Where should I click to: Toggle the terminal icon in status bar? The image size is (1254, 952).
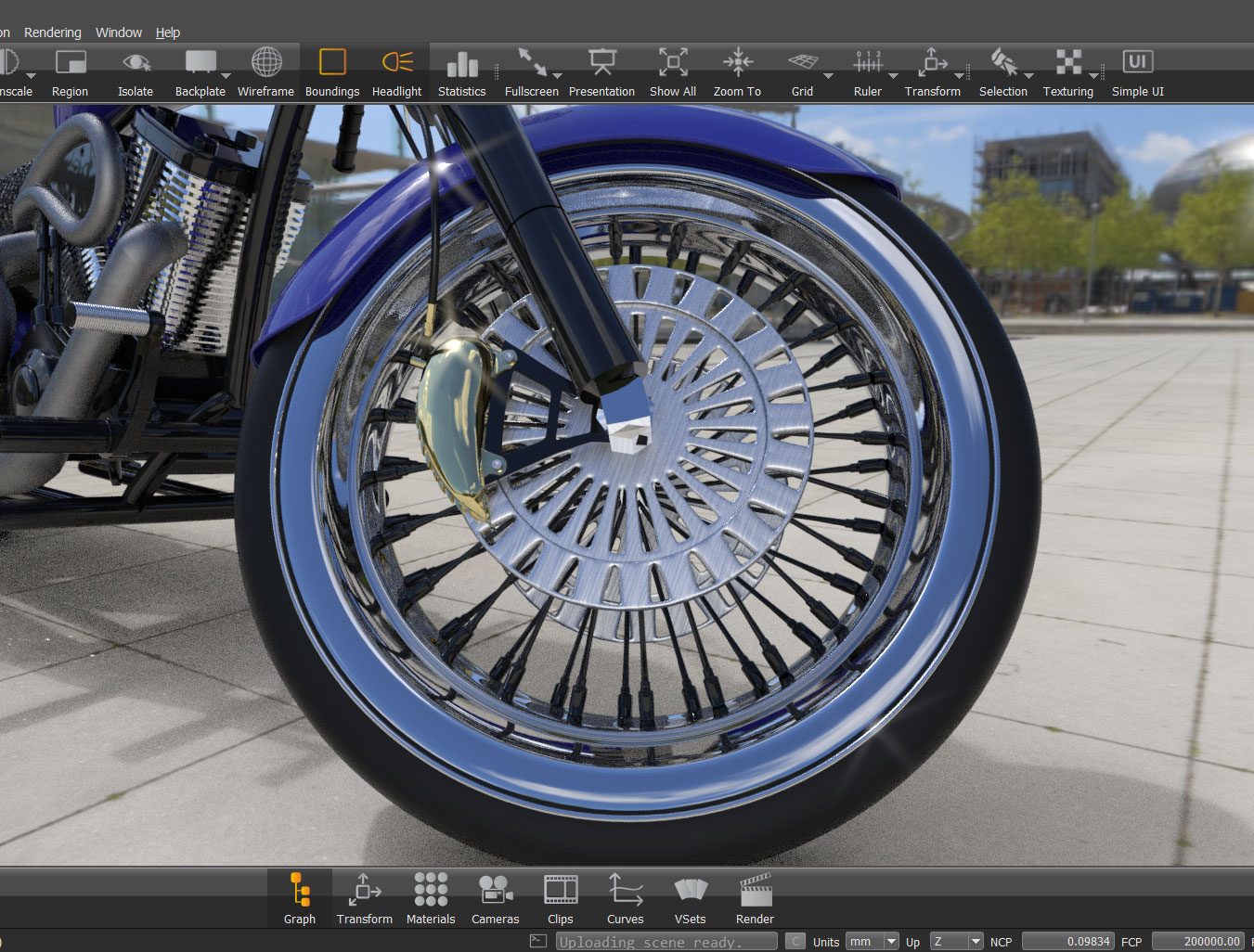tap(537, 941)
